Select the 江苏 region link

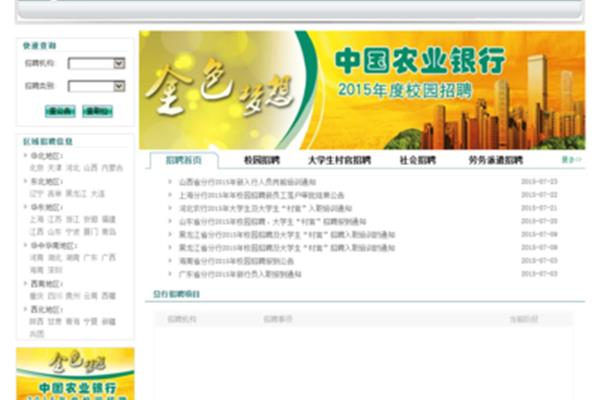(x=55, y=219)
